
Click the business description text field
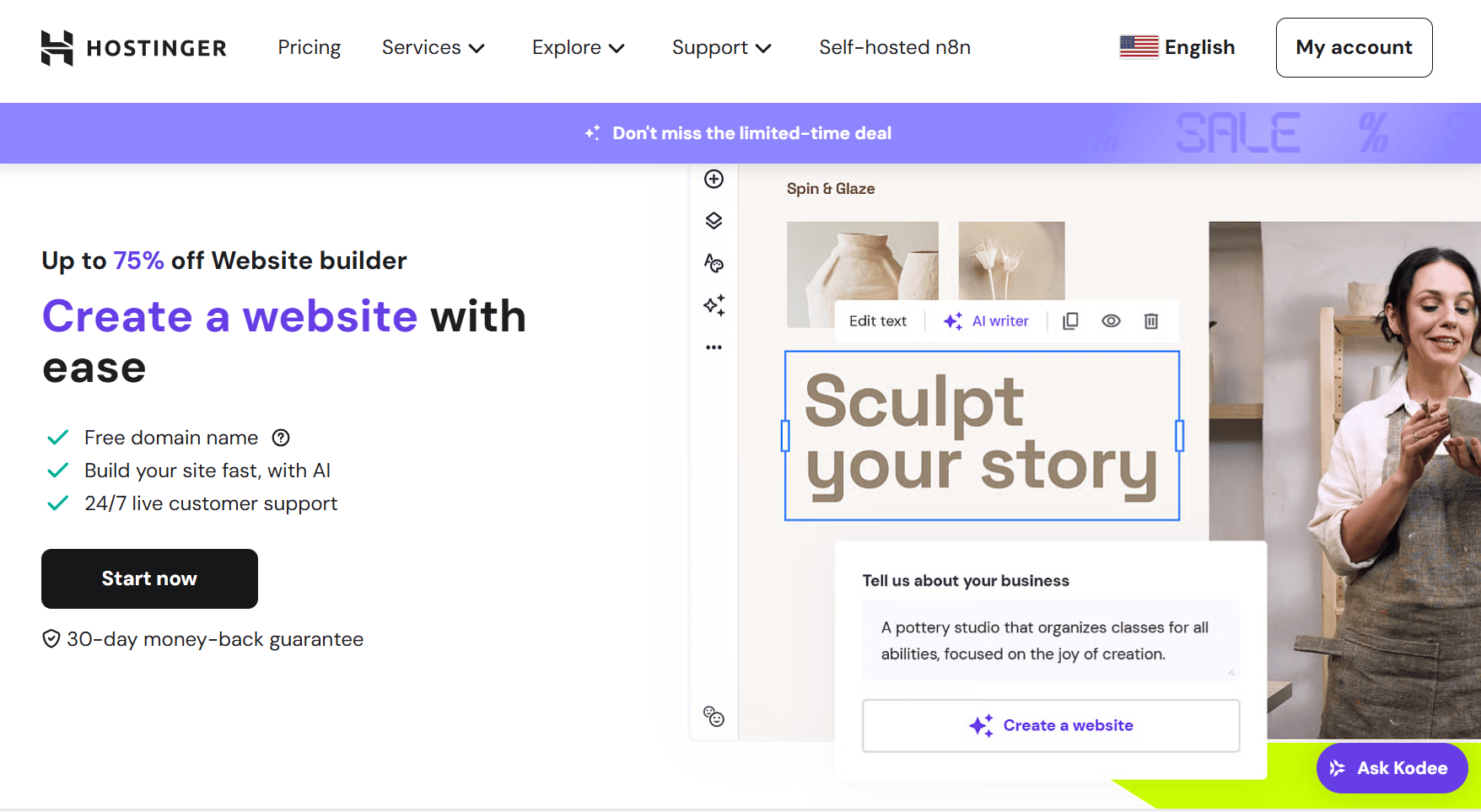[1050, 640]
